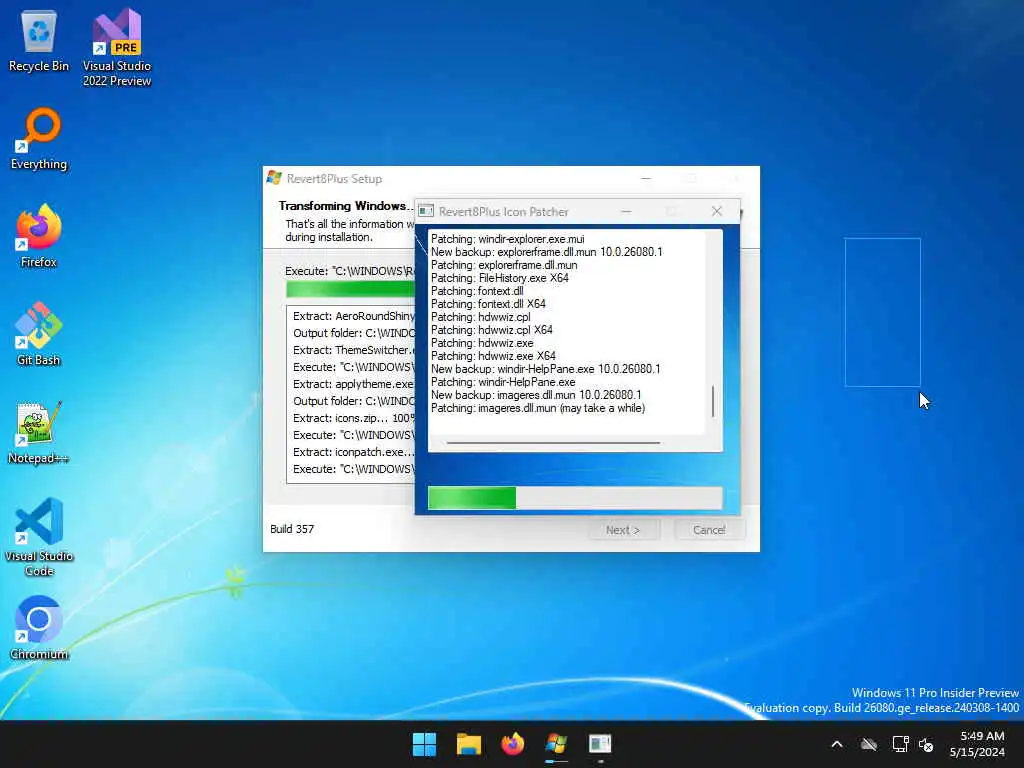Select 'New backup: explorerframe.dll.mun 10.0.26080.1' line
1024x768 pixels.
tap(547, 252)
